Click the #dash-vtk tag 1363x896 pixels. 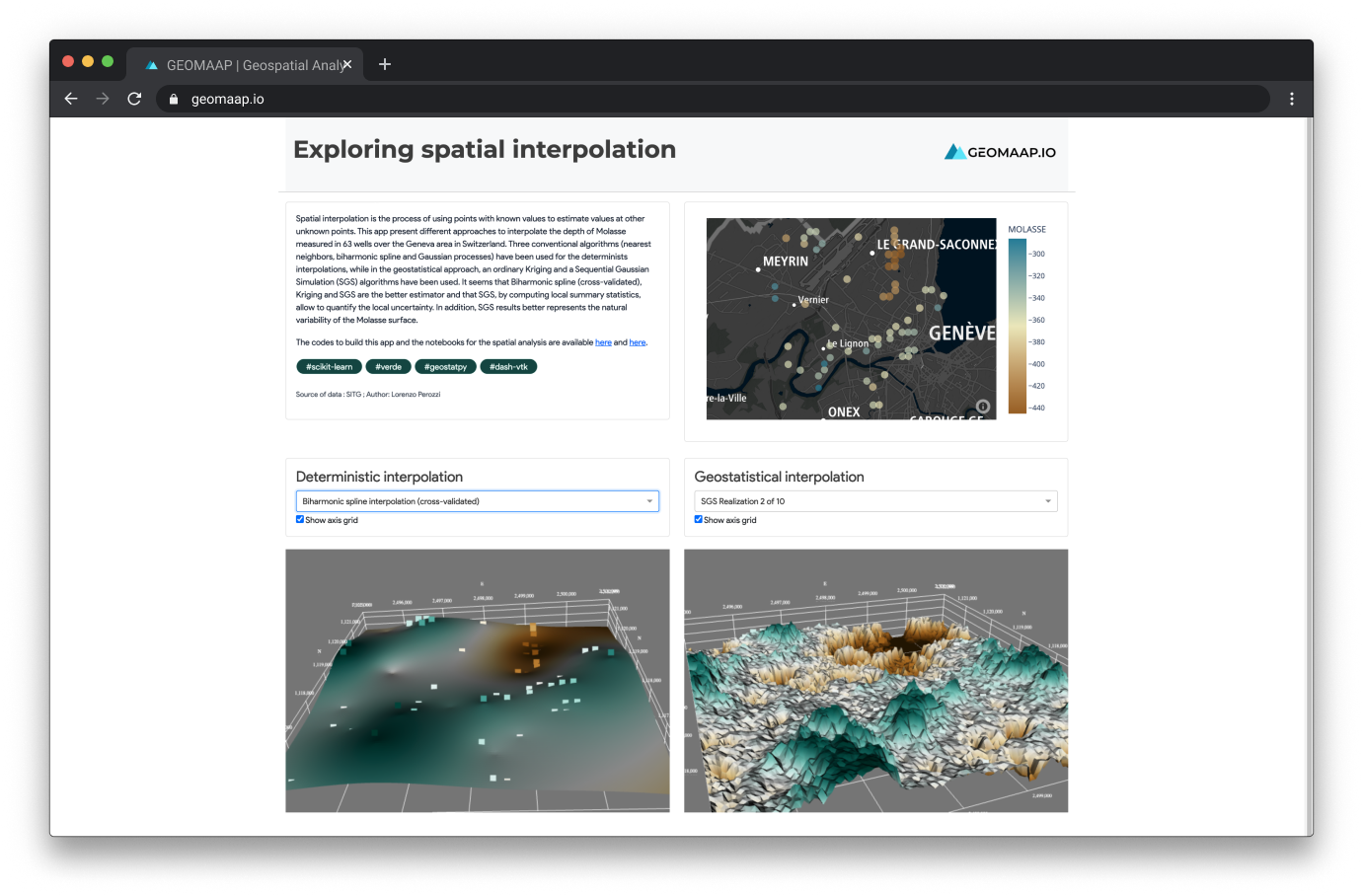click(x=508, y=367)
